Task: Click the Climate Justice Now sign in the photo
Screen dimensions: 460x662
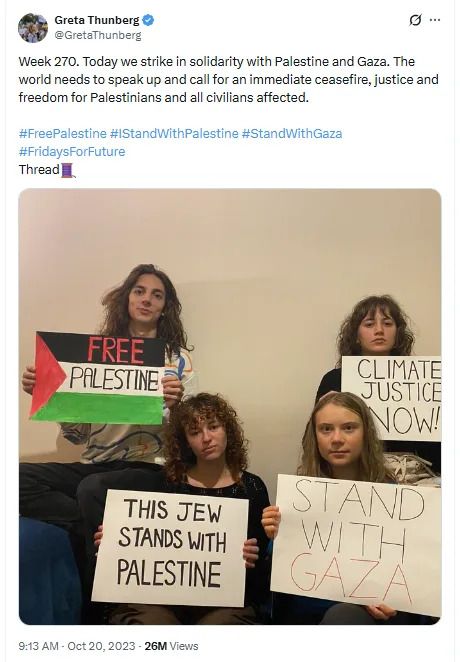Action: pos(391,398)
